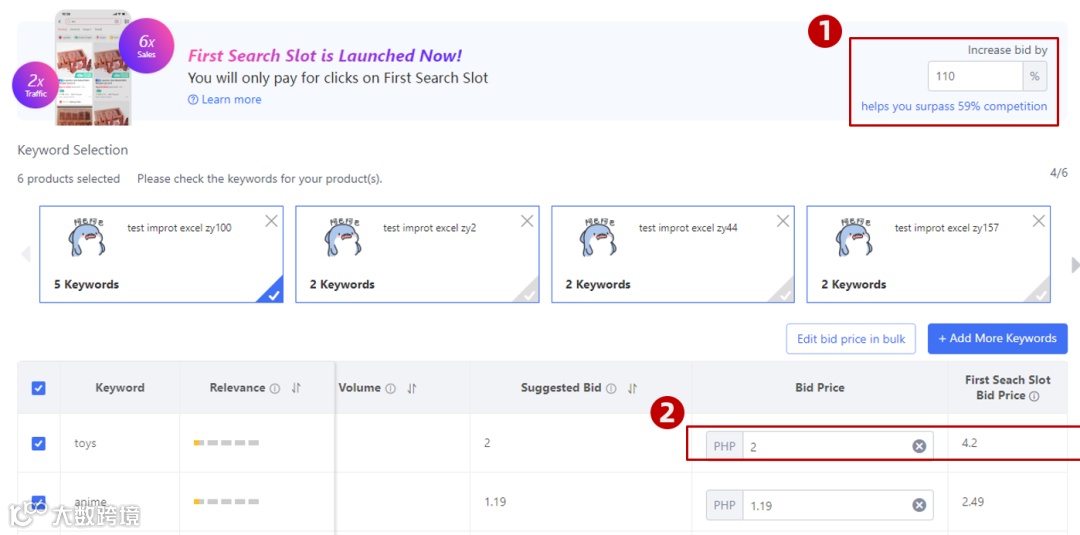Screen dimensions: 1080x535
Task: Select the test improt excel zy2 card
Action: click(x=417, y=255)
